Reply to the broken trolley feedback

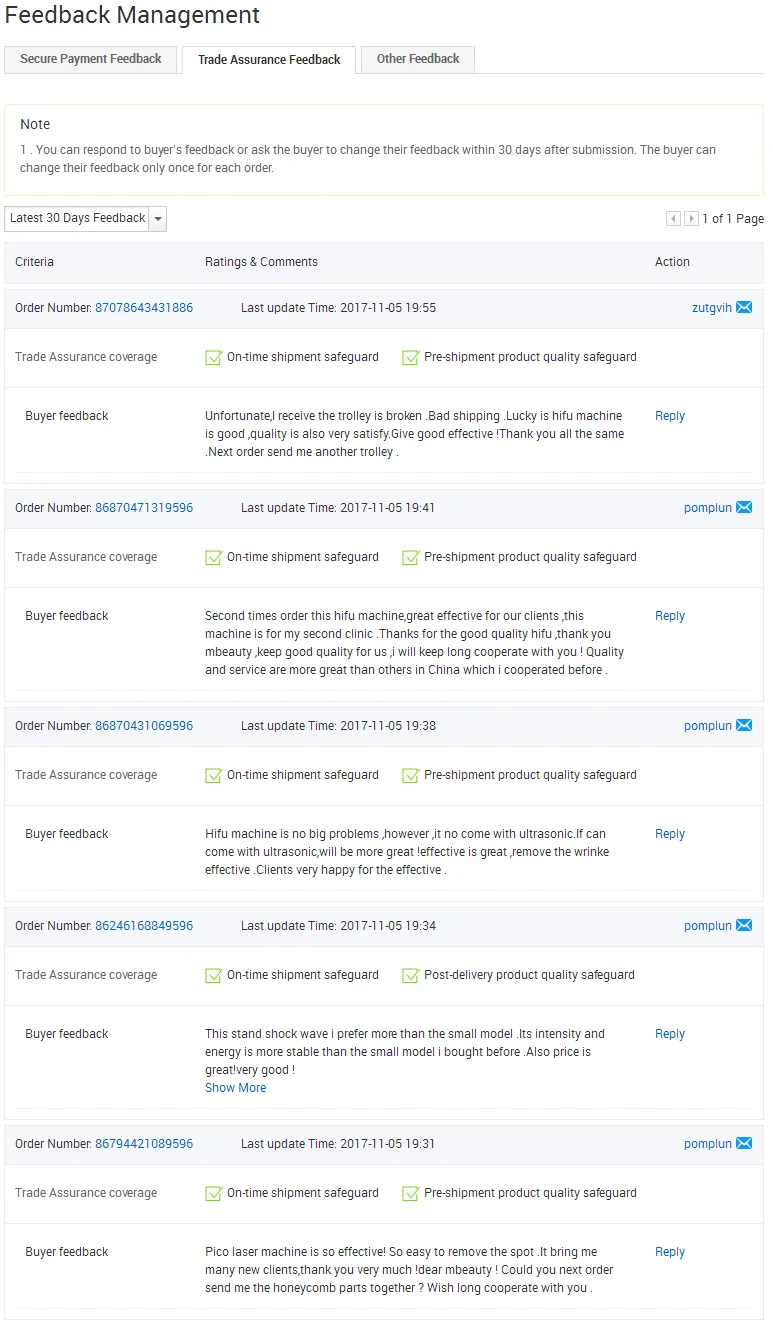[670, 416]
